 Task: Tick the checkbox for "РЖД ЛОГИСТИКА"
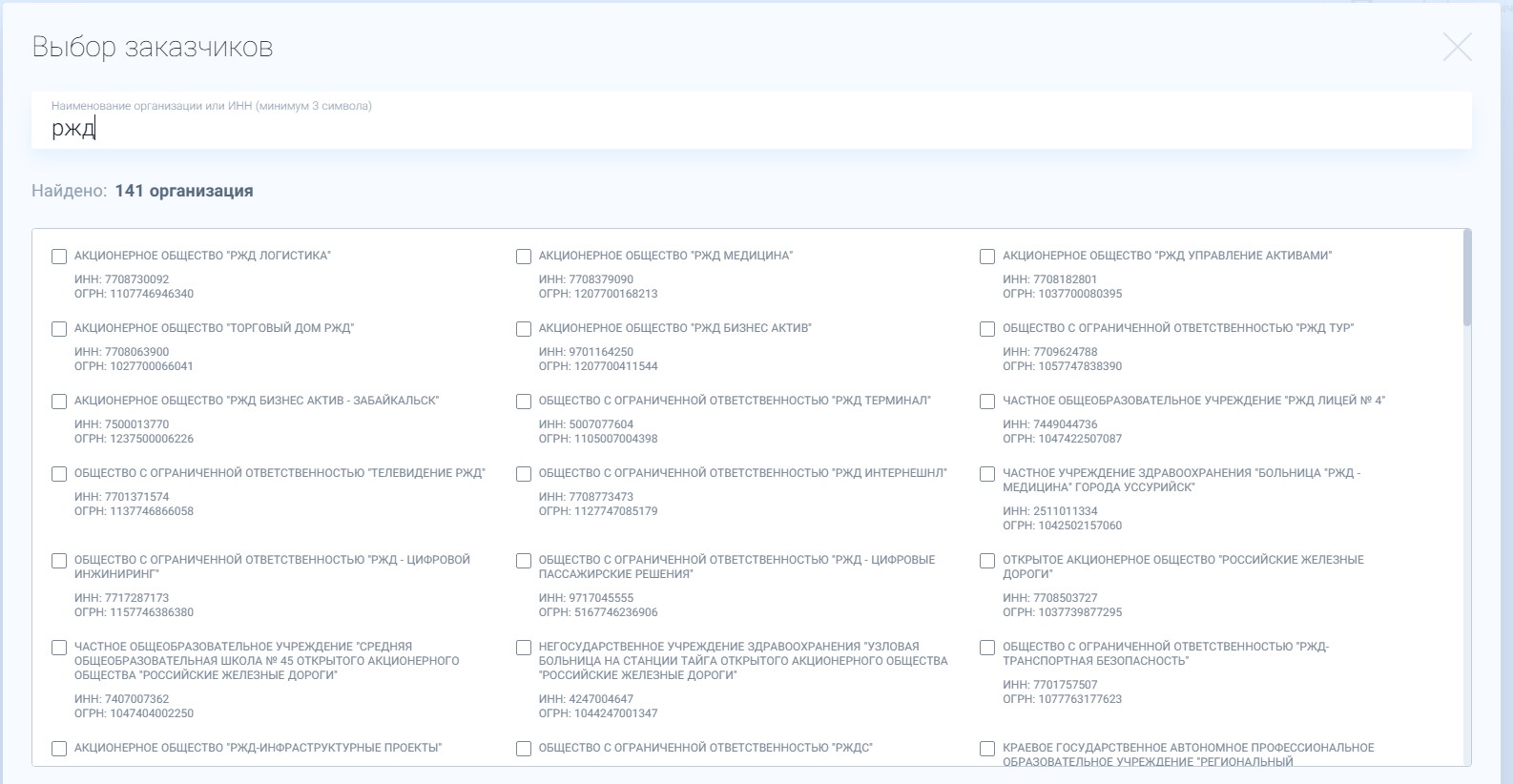(x=59, y=257)
